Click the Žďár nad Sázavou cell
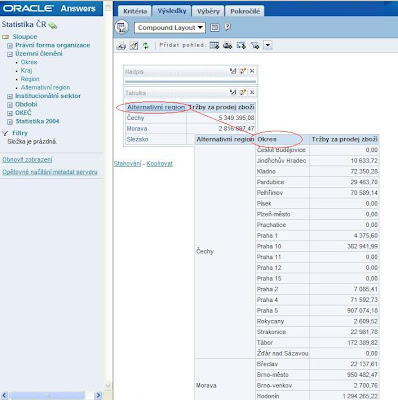 coord(282,353)
